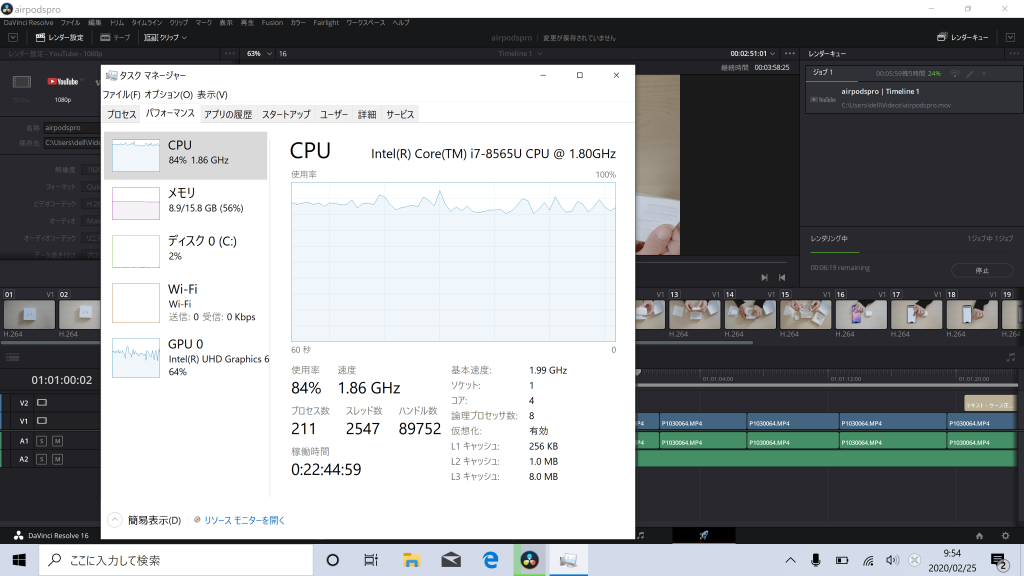
Task: Open render settings options (three dots)
Action: (229, 54)
